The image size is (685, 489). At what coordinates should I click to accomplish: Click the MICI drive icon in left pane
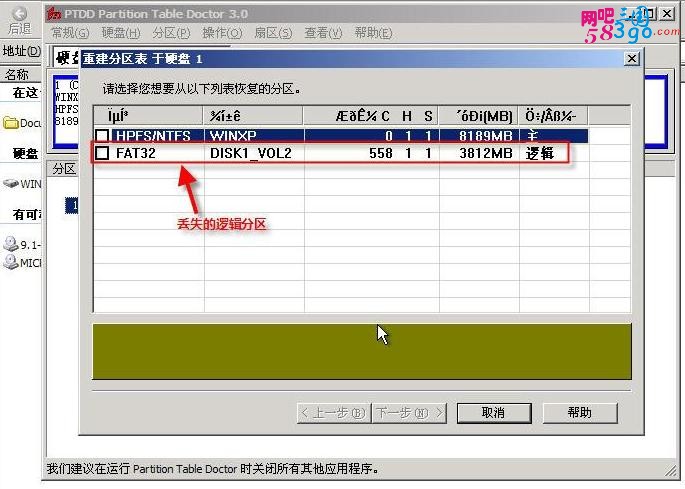tap(10, 262)
